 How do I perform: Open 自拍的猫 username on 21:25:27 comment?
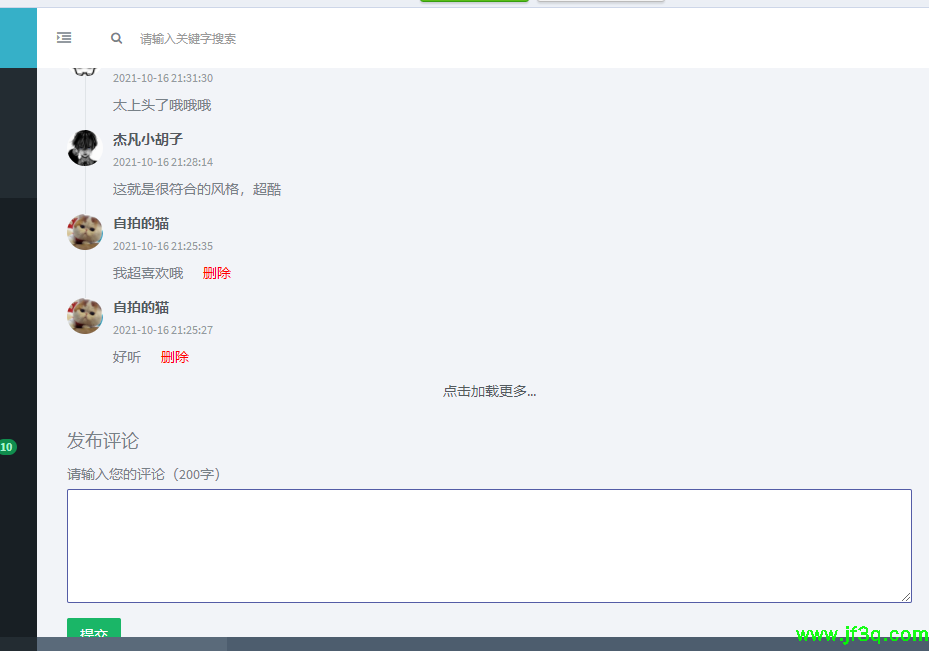click(141, 308)
